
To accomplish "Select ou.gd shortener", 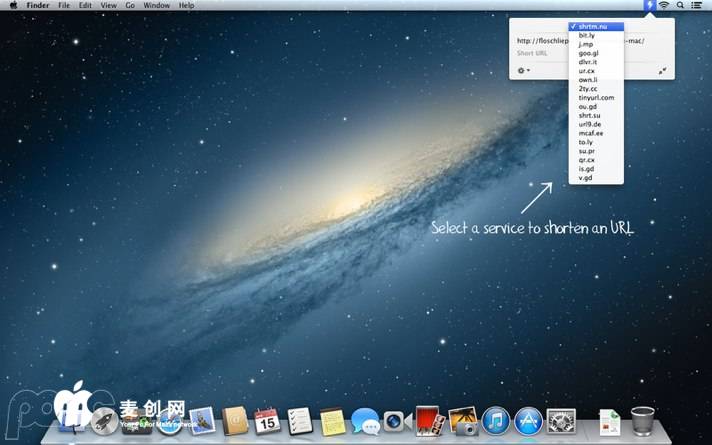I will point(596,106).
